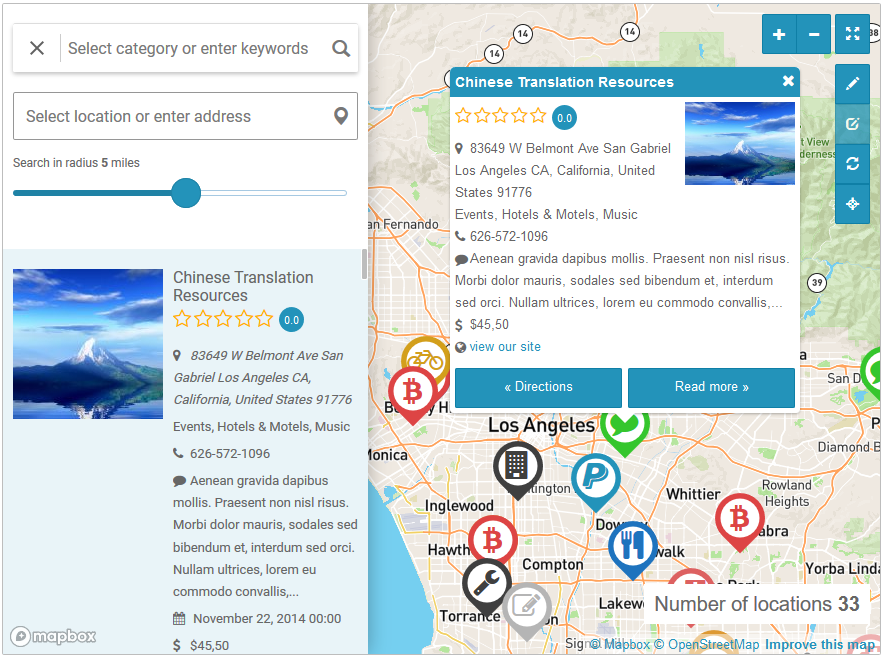Click the date November 22, 2014 00:00
883x657 pixels.
tap(267, 619)
